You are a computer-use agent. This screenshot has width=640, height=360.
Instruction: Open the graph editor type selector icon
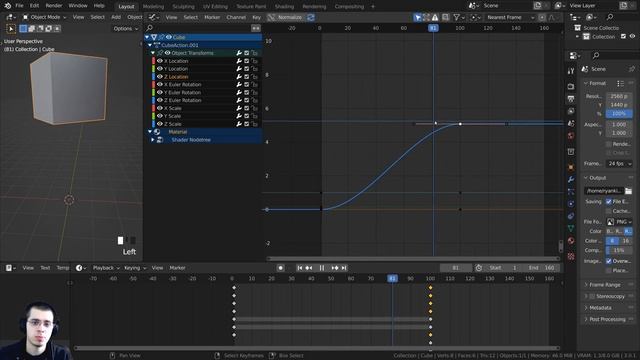click(154, 17)
